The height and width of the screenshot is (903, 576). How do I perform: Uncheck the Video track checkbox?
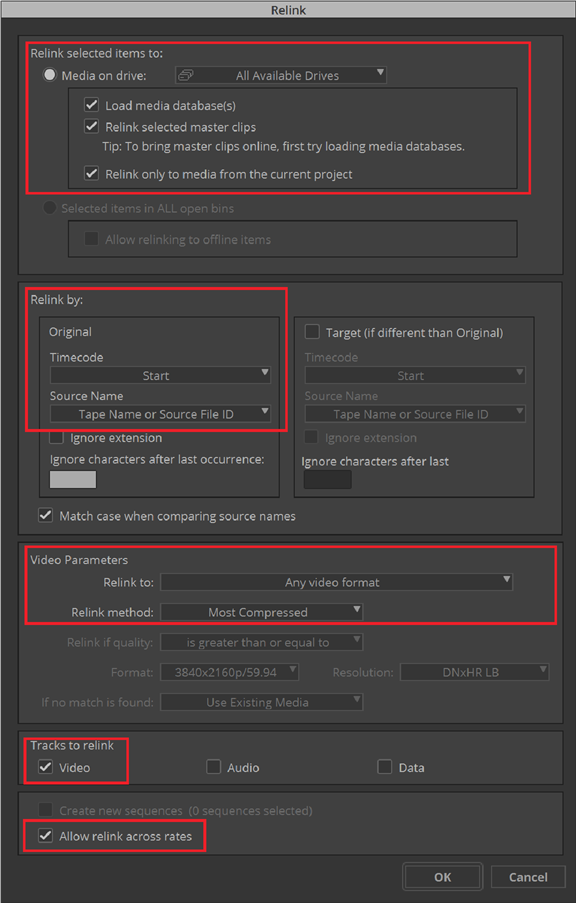click(46, 767)
